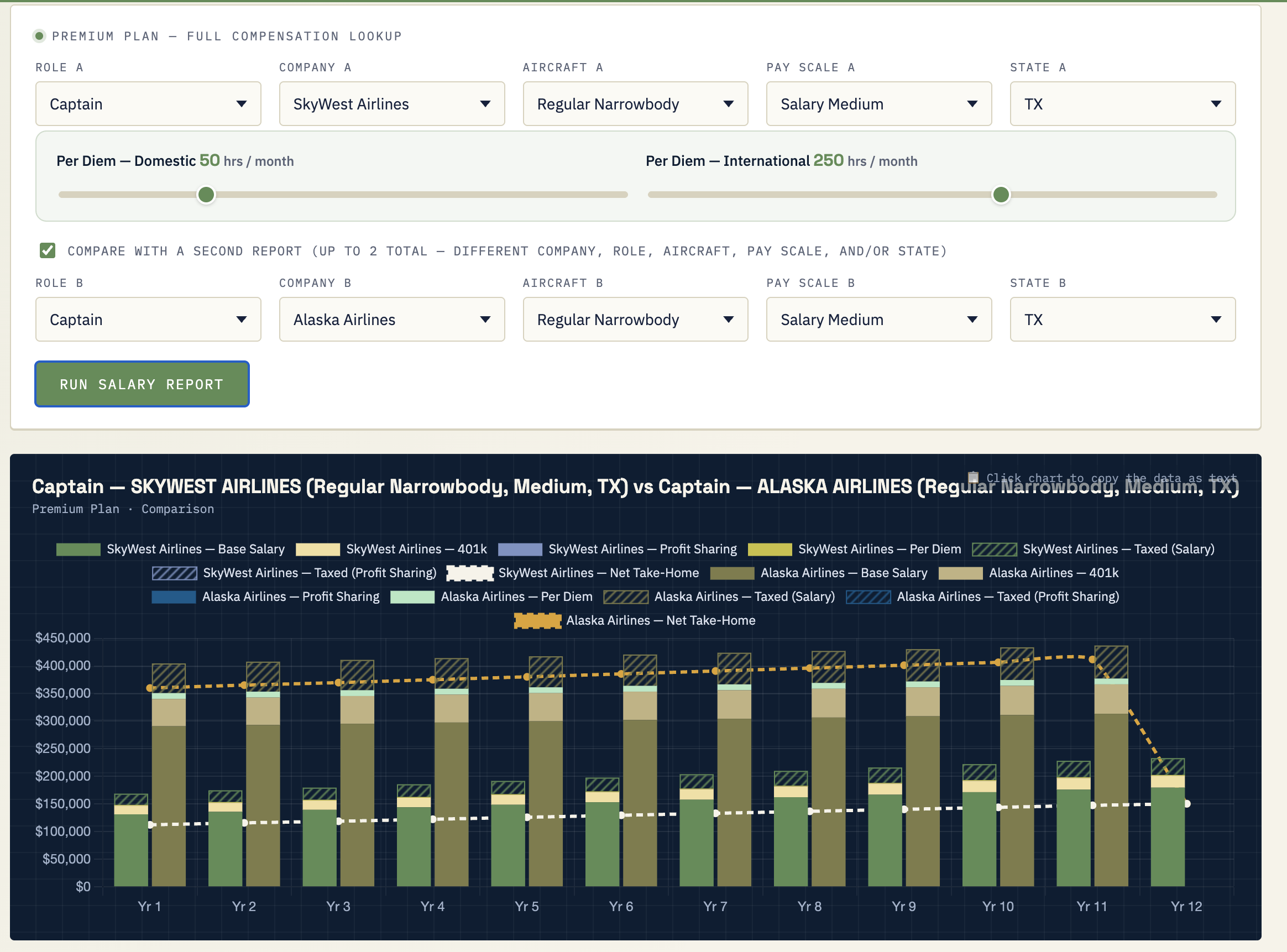The image size is (1287, 952).
Task: Open the State B dropdown
Action: click(1123, 319)
